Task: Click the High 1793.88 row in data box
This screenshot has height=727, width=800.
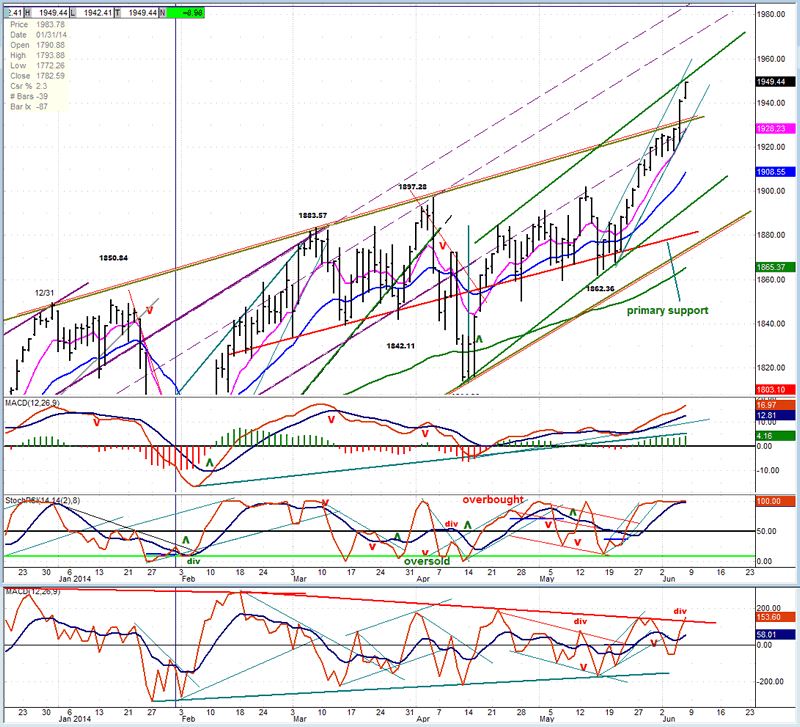Action: point(37,55)
